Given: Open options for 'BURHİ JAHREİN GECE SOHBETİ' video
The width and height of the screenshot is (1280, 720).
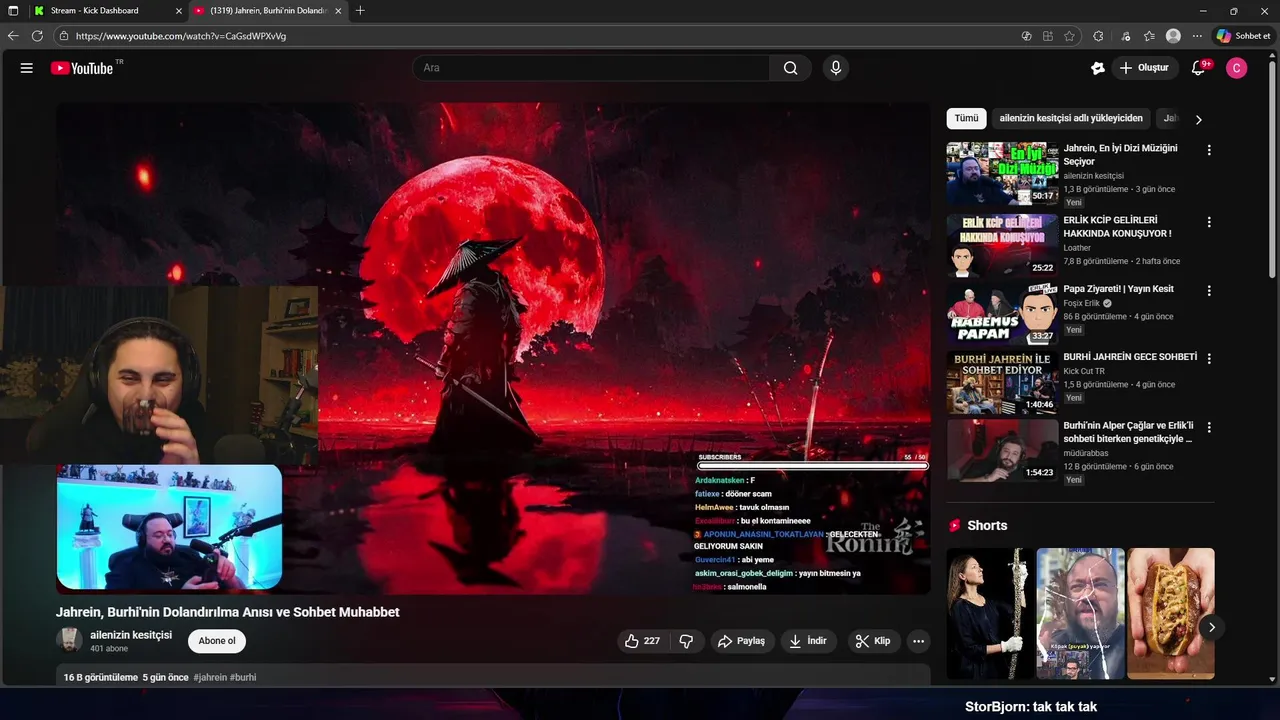Looking at the screenshot, I should (1209, 358).
